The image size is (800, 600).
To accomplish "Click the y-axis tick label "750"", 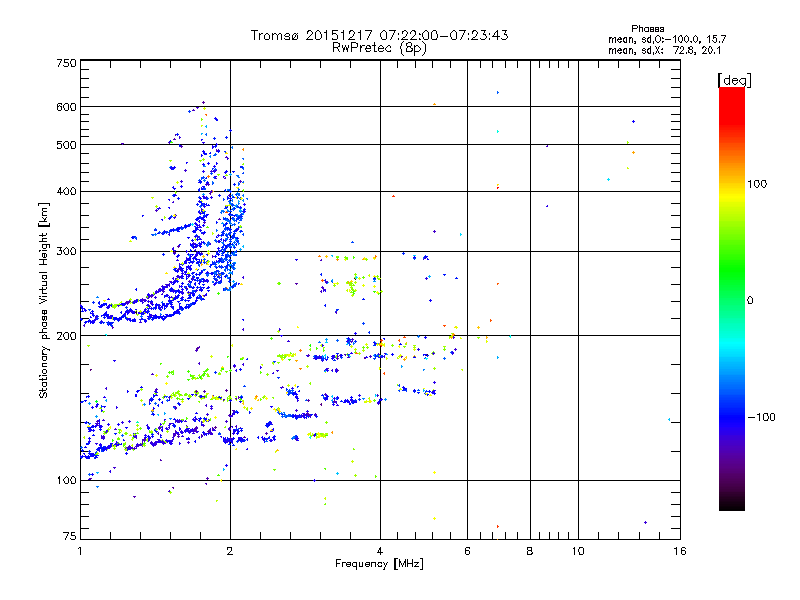I will pyautogui.click(x=66, y=63).
